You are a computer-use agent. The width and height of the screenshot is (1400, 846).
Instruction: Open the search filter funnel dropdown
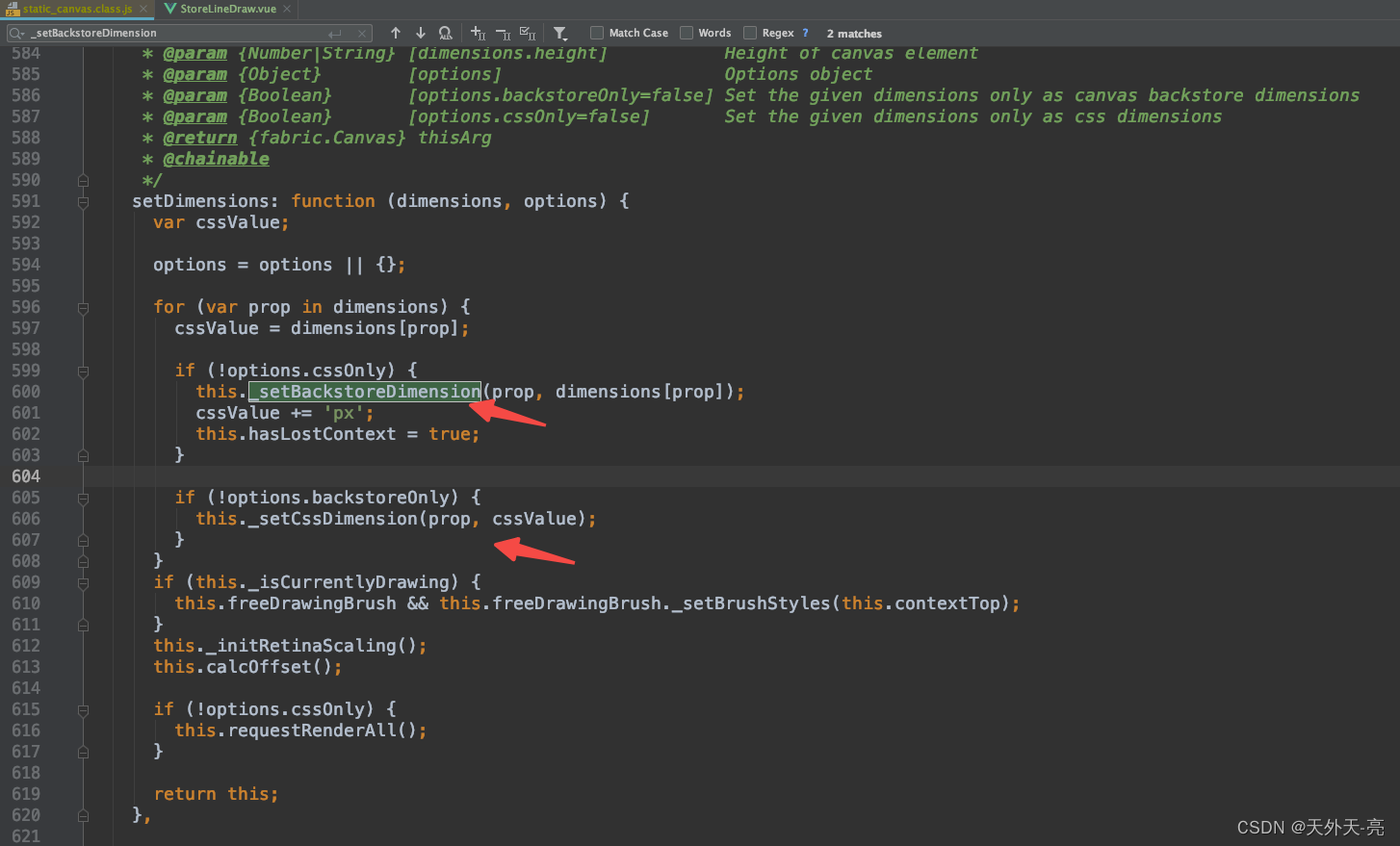560,33
